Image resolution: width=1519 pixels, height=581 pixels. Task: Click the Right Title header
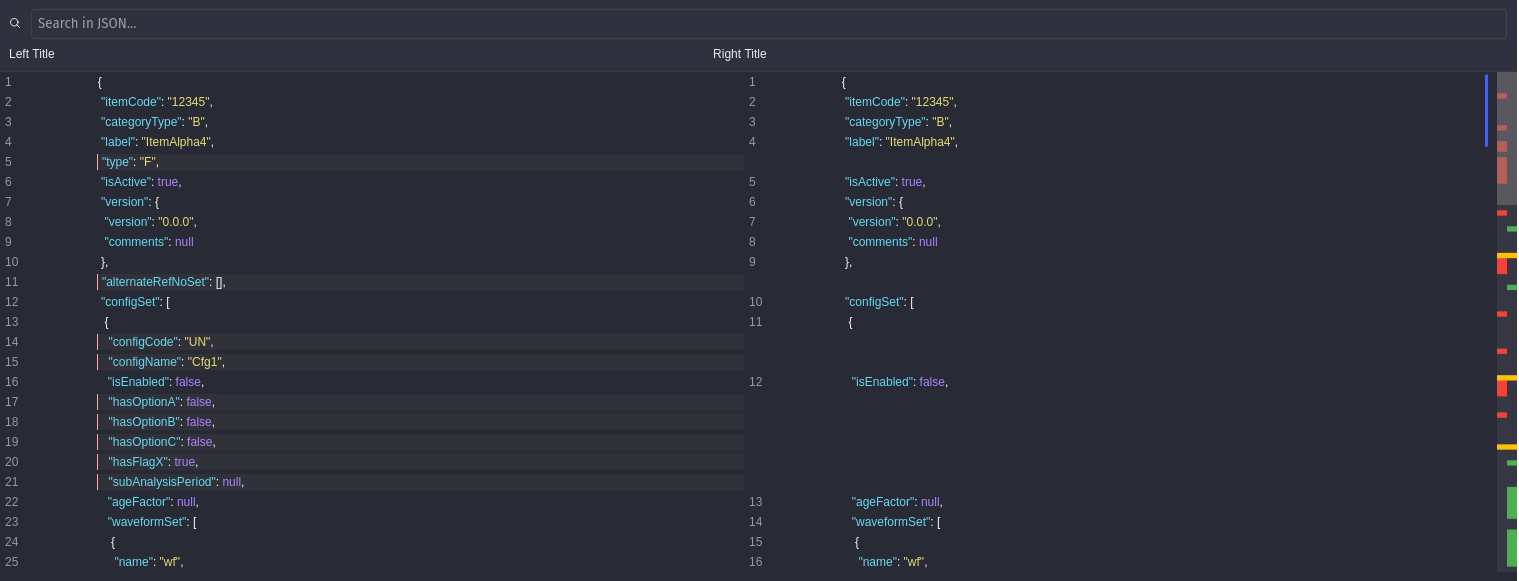click(x=740, y=54)
